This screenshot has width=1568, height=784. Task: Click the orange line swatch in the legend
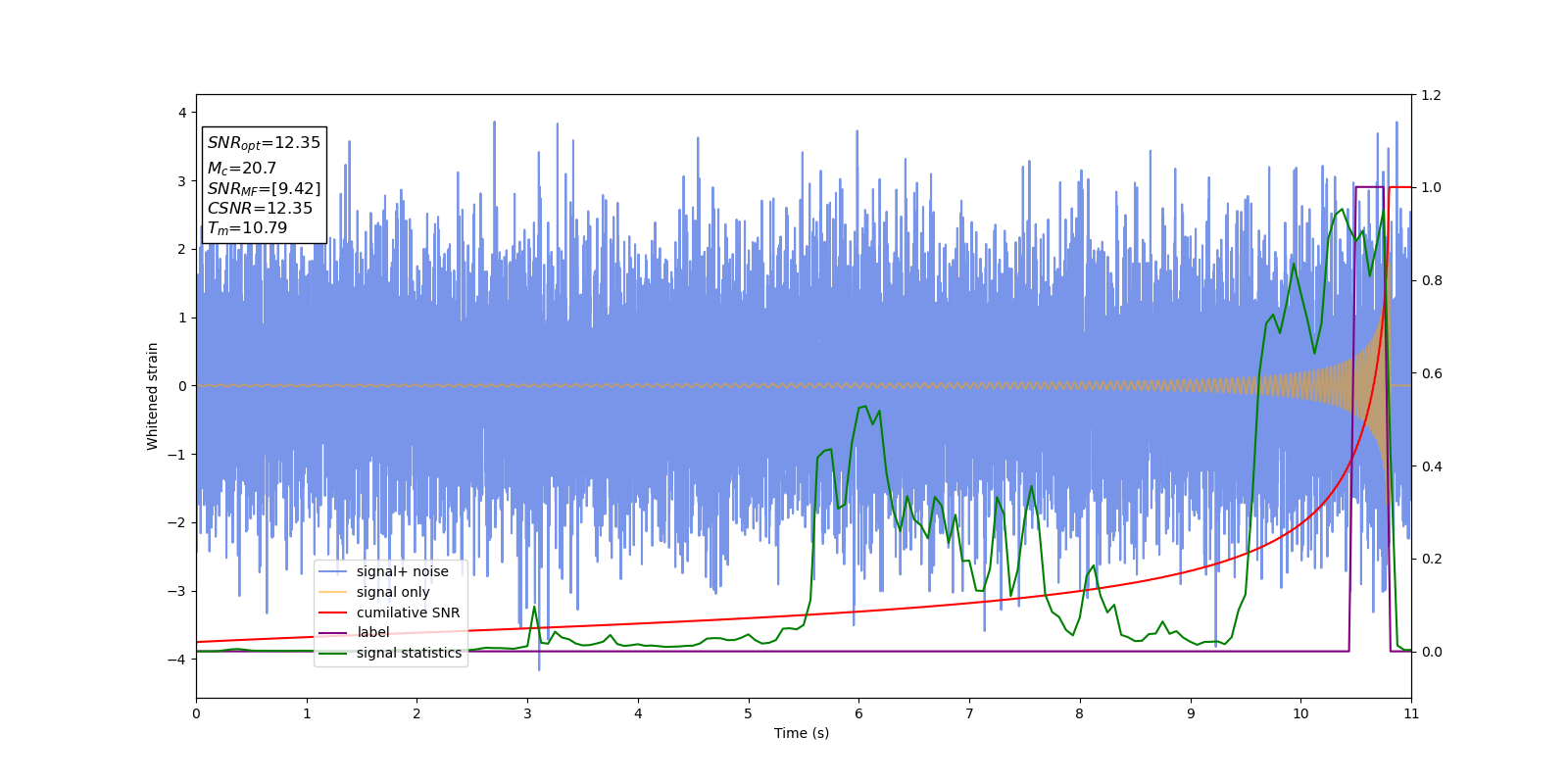[333, 592]
